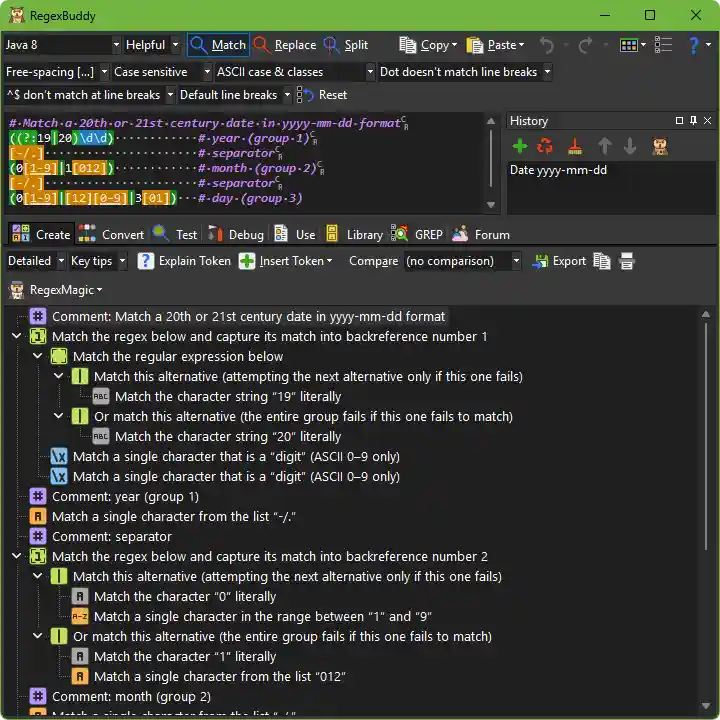Image resolution: width=720 pixels, height=720 pixels.
Task: Move history item up with arrow
Action: tap(604, 146)
